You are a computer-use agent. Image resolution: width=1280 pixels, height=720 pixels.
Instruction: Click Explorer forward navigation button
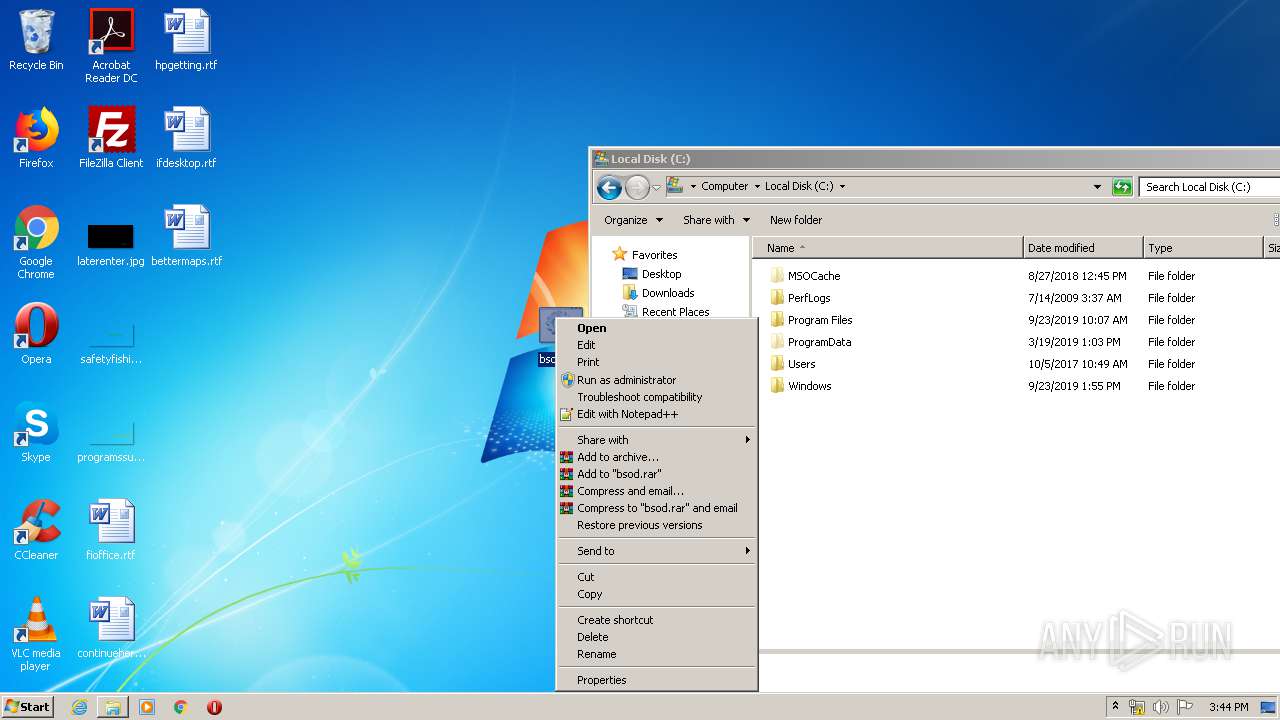tap(637, 187)
